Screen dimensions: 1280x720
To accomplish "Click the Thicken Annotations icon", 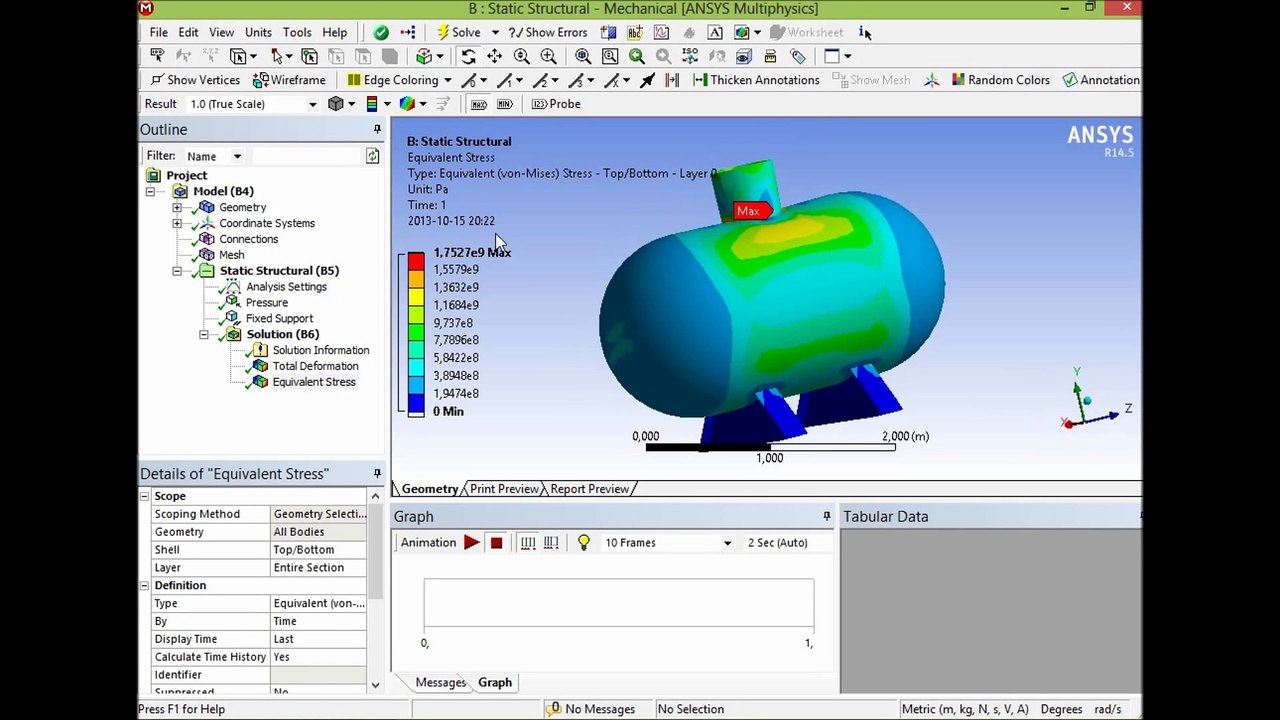I will [x=698, y=80].
